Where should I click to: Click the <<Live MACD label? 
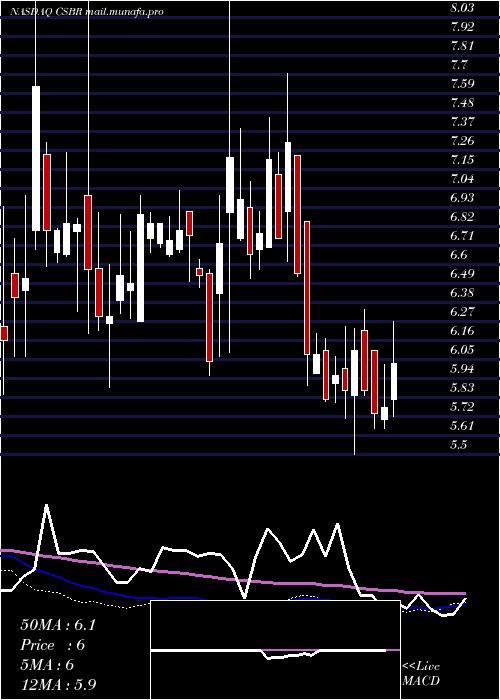pyautogui.click(x=421, y=673)
